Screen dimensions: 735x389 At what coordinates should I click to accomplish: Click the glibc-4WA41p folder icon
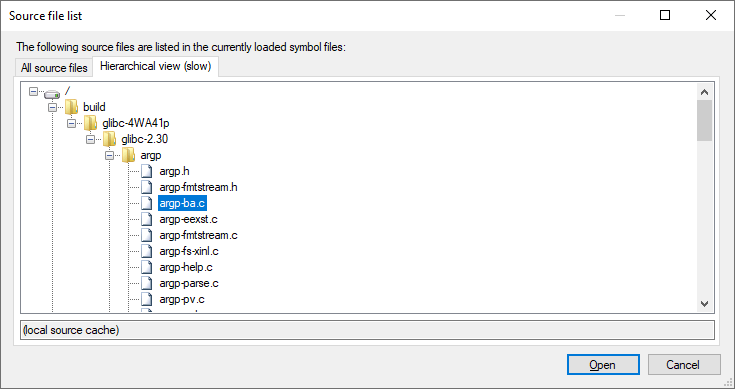(90, 123)
